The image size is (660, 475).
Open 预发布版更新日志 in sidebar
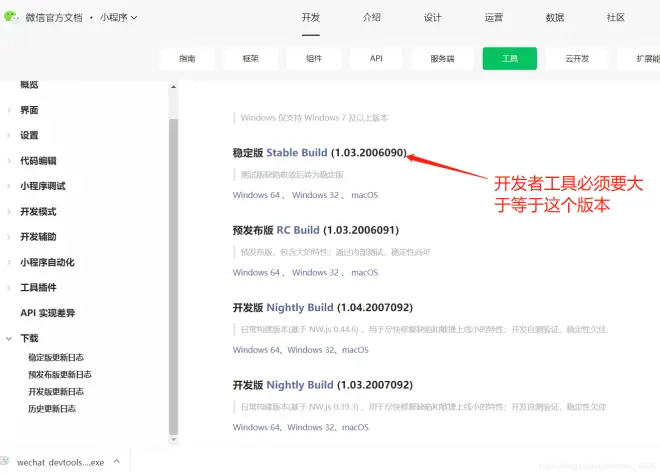point(60,374)
